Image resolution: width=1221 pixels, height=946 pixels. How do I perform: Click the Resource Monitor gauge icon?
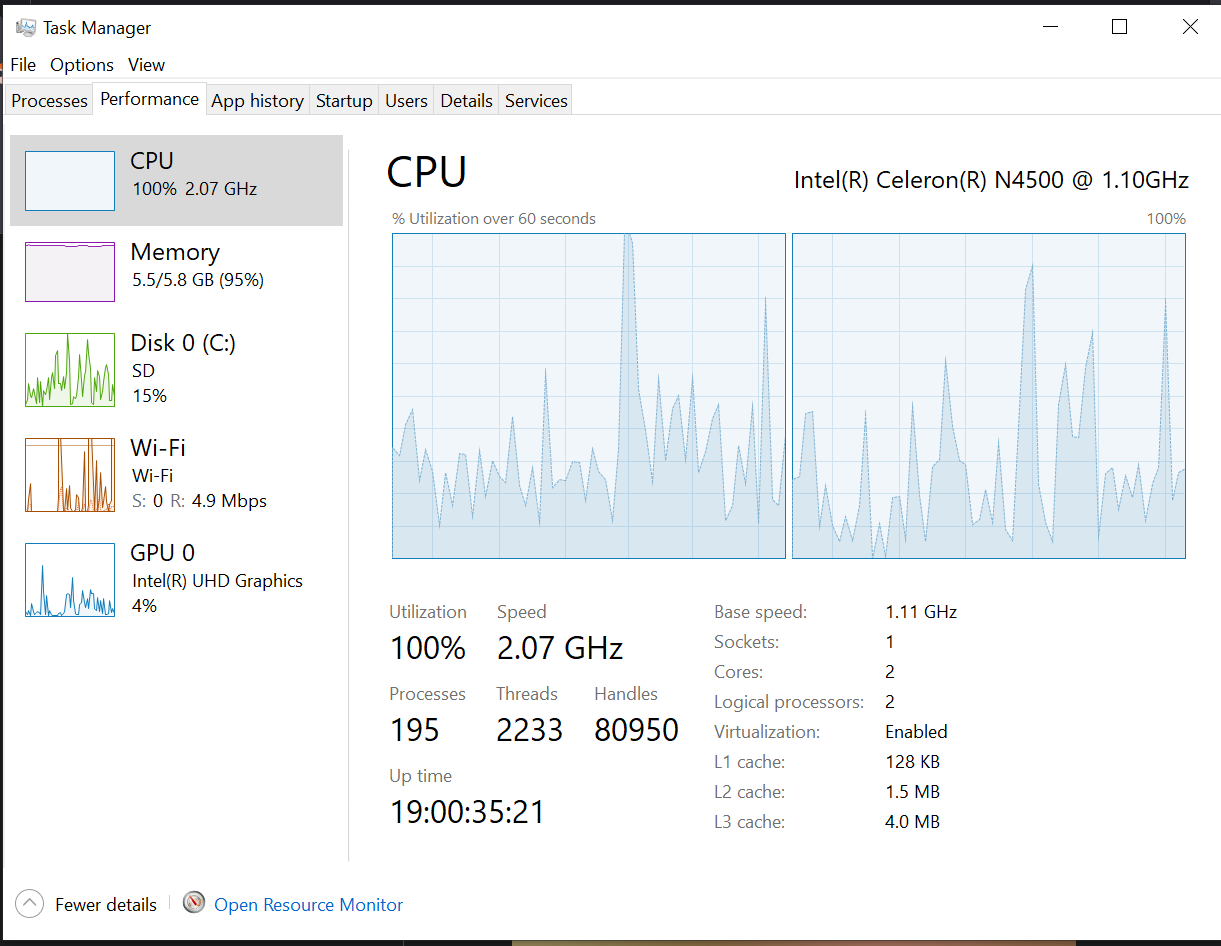coord(194,903)
